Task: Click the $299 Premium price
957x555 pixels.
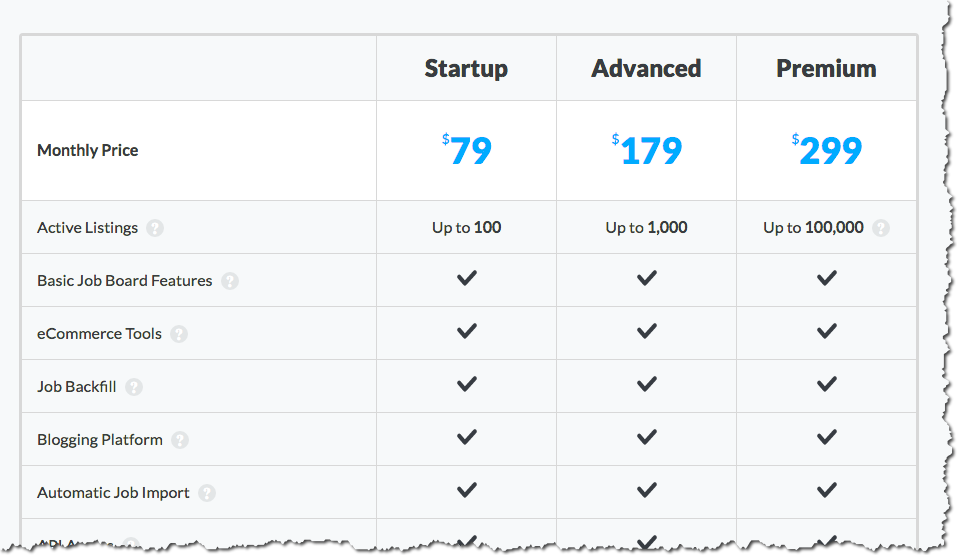Action: point(827,150)
